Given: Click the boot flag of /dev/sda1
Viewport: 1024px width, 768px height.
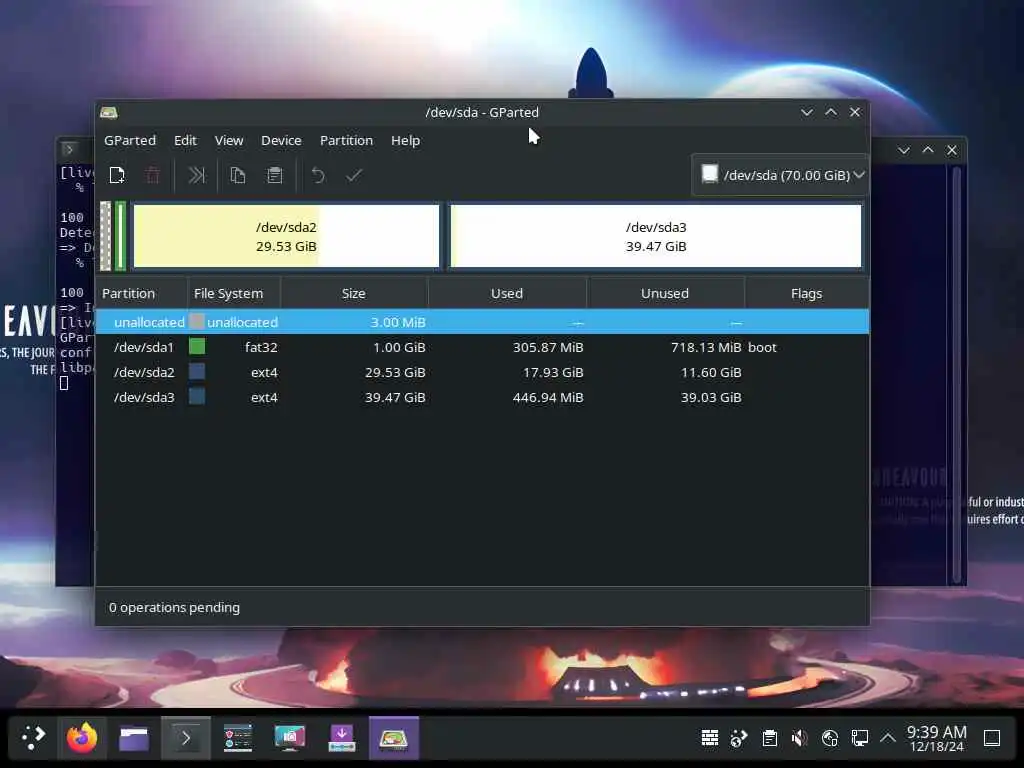Looking at the screenshot, I should pyautogui.click(x=762, y=347).
